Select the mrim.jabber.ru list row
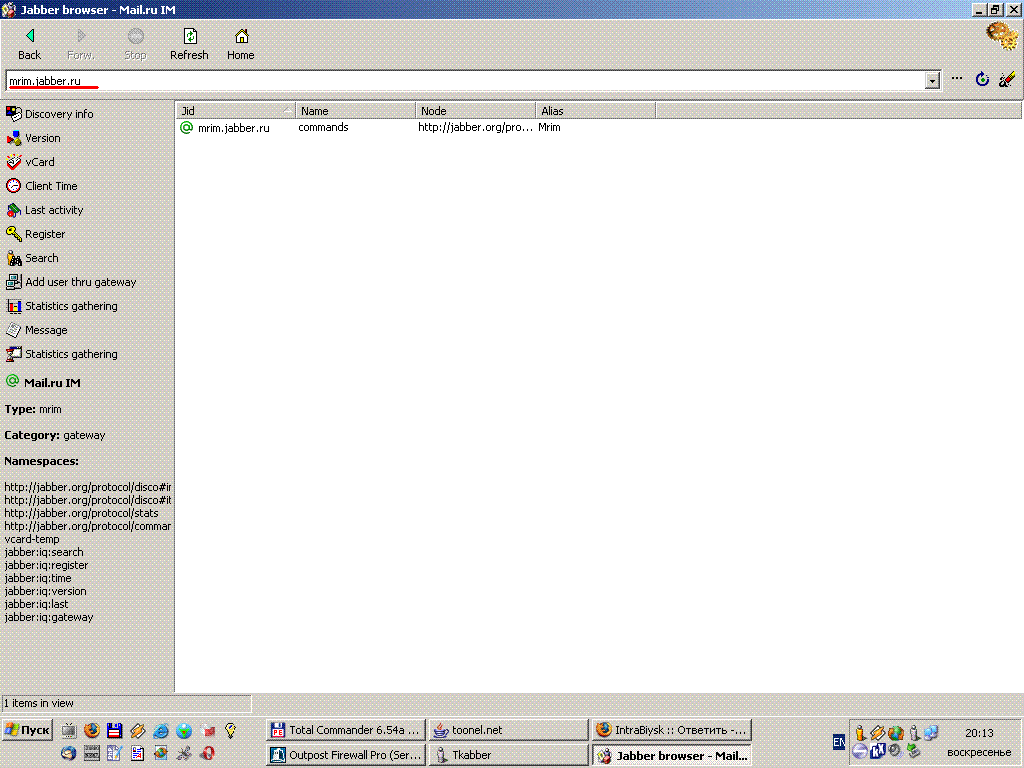 pos(233,128)
